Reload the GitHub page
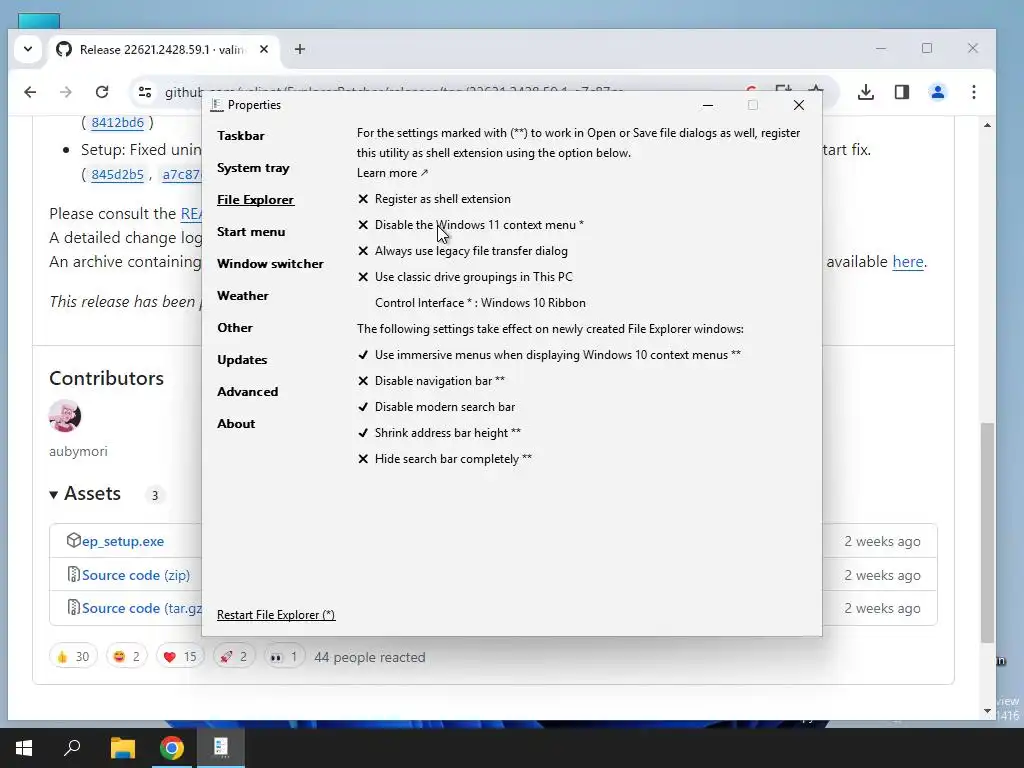Image resolution: width=1024 pixels, height=768 pixels. [x=102, y=92]
